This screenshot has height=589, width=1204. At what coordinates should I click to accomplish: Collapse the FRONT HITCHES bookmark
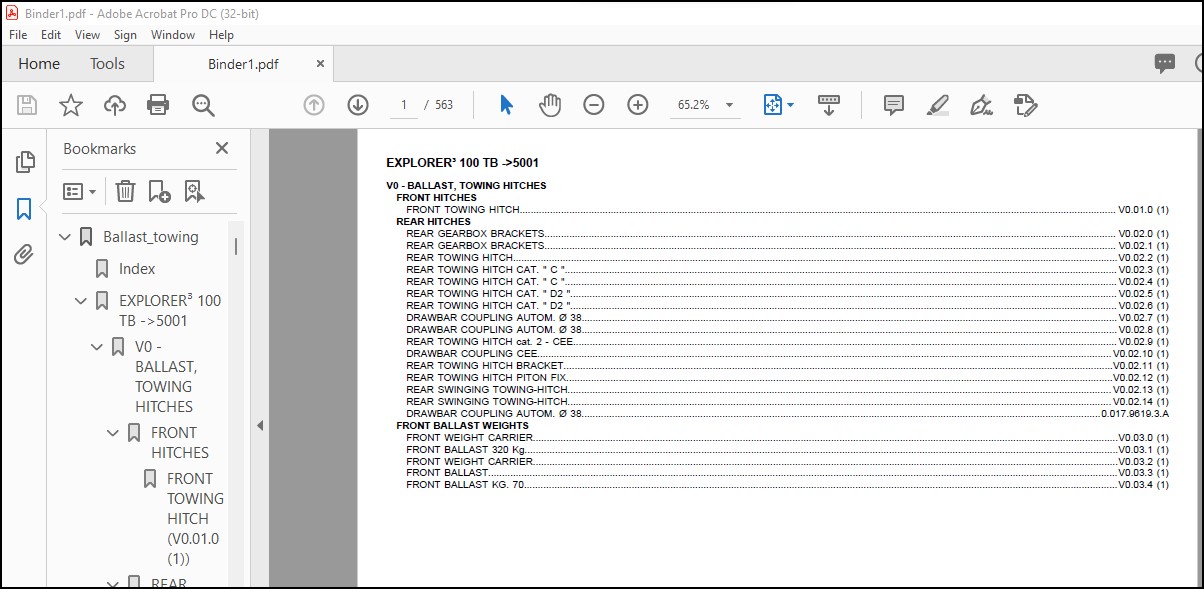113,433
